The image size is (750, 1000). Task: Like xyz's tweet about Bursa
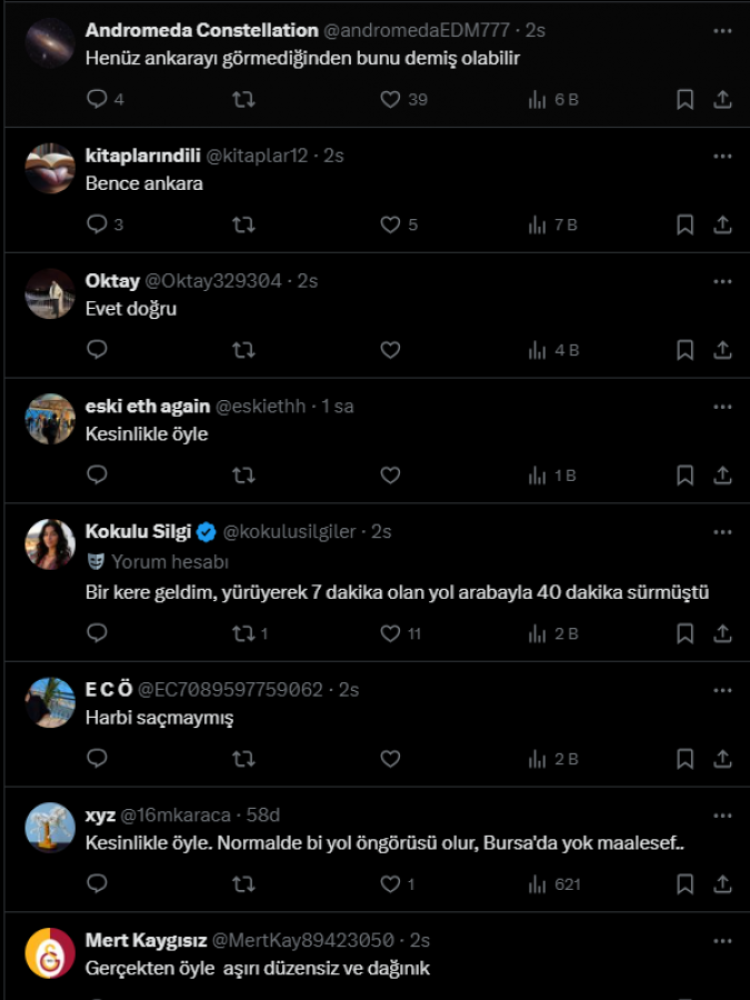390,884
